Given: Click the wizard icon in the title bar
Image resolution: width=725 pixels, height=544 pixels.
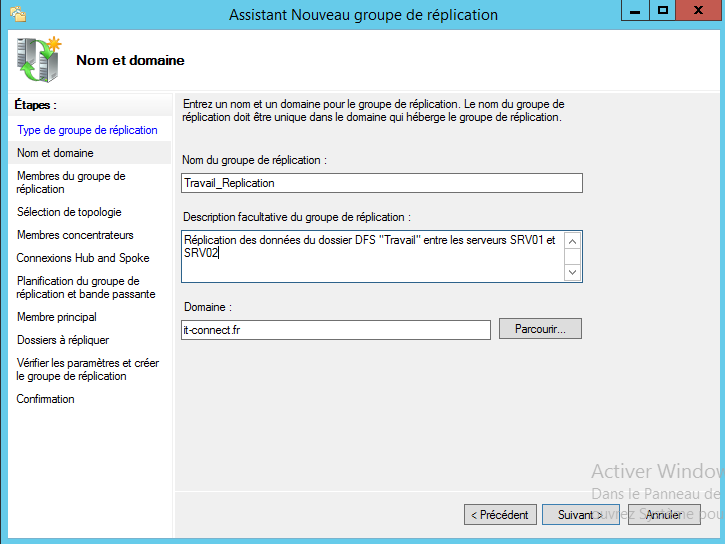Looking at the screenshot, I should 15,14.
